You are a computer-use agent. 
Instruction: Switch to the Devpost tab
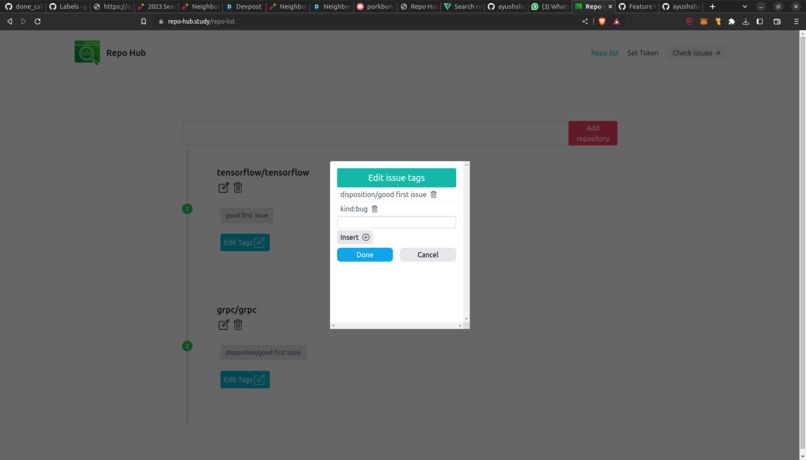[x=244, y=7]
